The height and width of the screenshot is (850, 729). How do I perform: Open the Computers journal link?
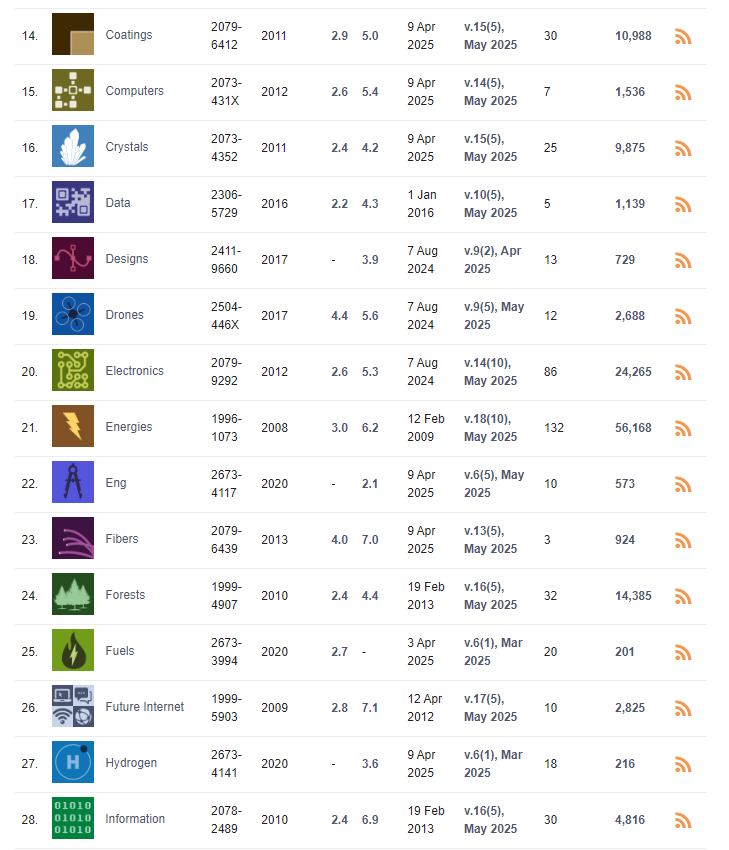[x=134, y=91]
